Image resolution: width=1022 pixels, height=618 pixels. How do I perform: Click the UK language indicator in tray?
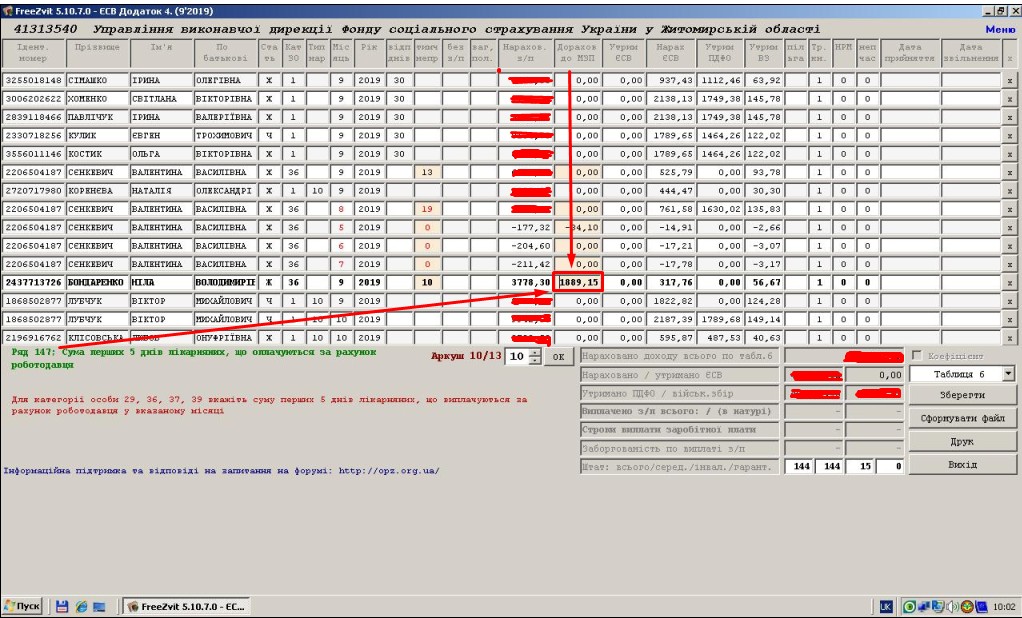click(886, 607)
